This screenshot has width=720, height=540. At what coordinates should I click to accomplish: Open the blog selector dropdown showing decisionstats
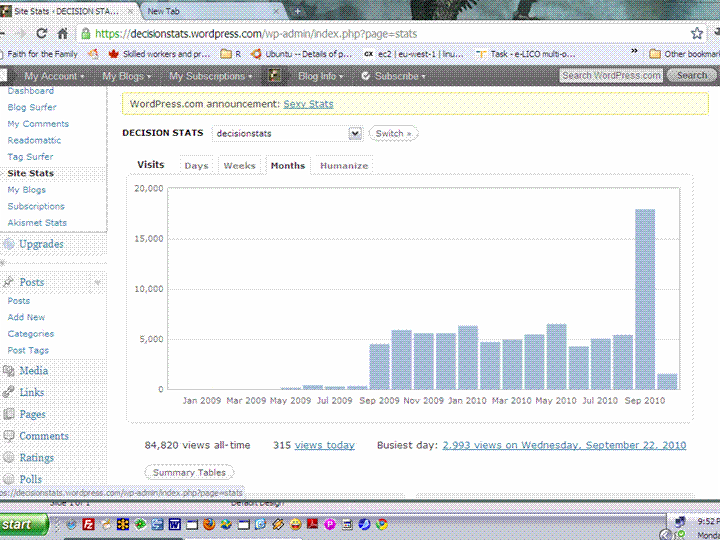[286, 133]
